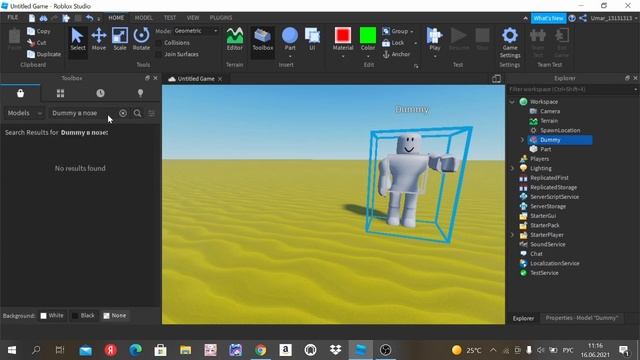Toggle Anchor for the selection
This screenshot has width=640, height=360.
click(x=396, y=54)
